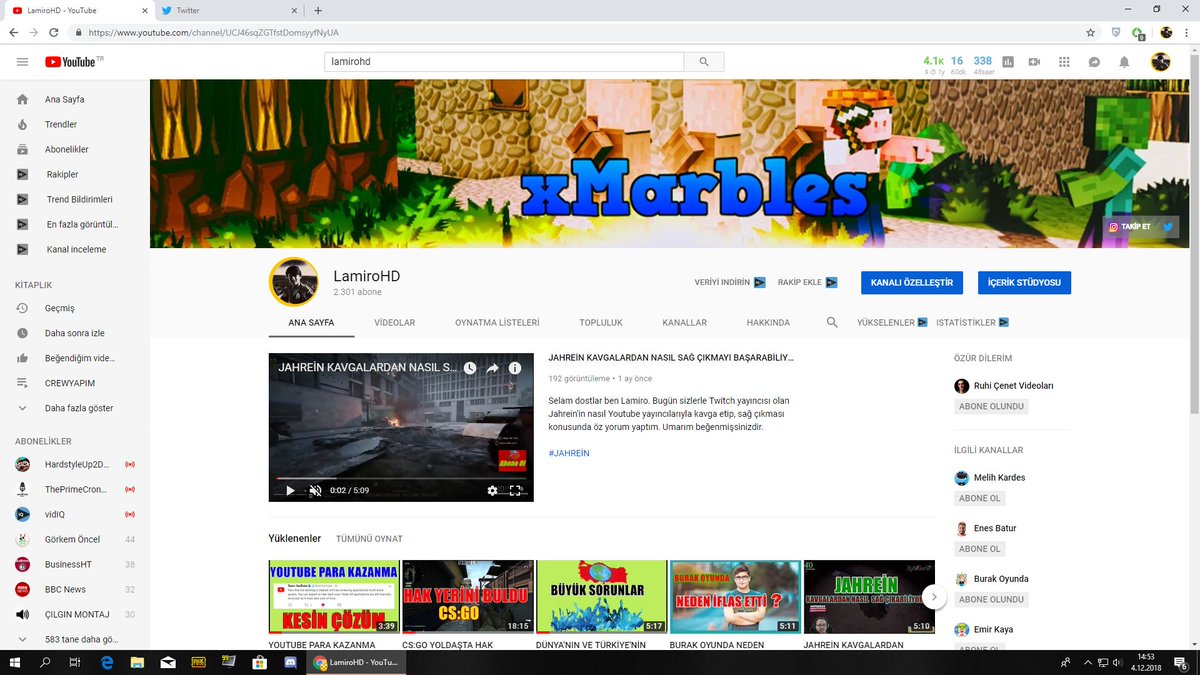This screenshot has width=1200, height=675.
Task: Click the share arrow on video player
Action: (493, 368)
